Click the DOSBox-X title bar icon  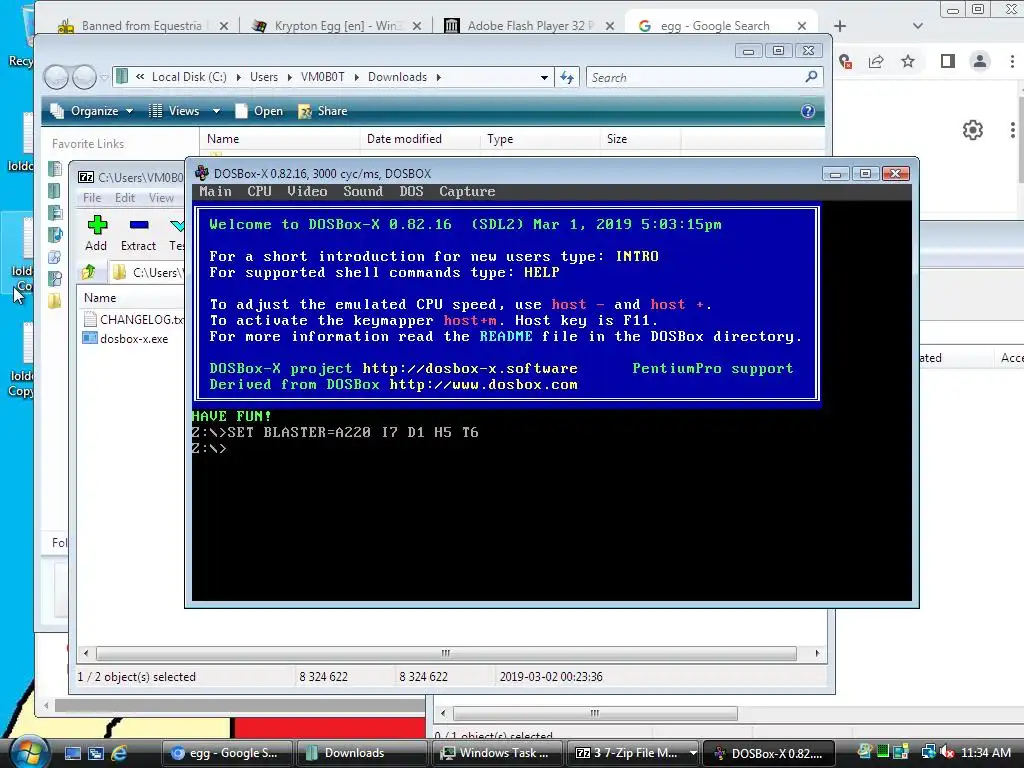point(202,173)
